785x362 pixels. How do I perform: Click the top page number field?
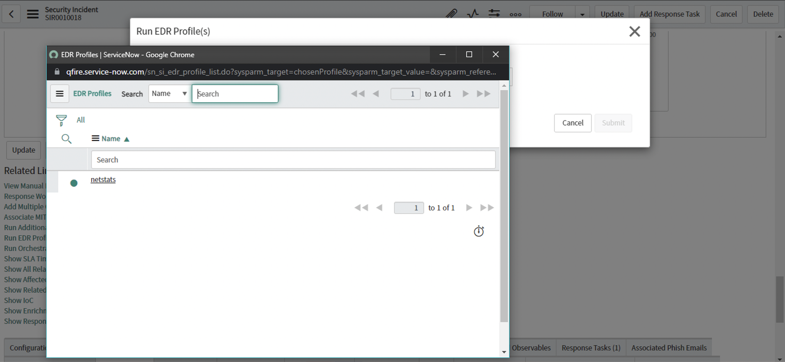tap(405, 94)
